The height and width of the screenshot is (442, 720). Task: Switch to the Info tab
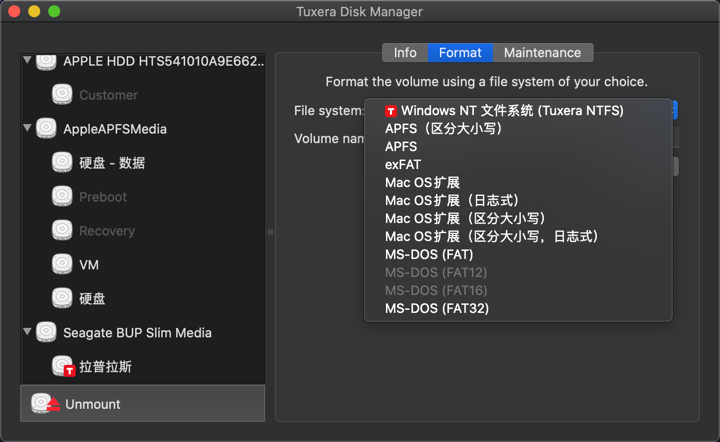tap(405, 53)
